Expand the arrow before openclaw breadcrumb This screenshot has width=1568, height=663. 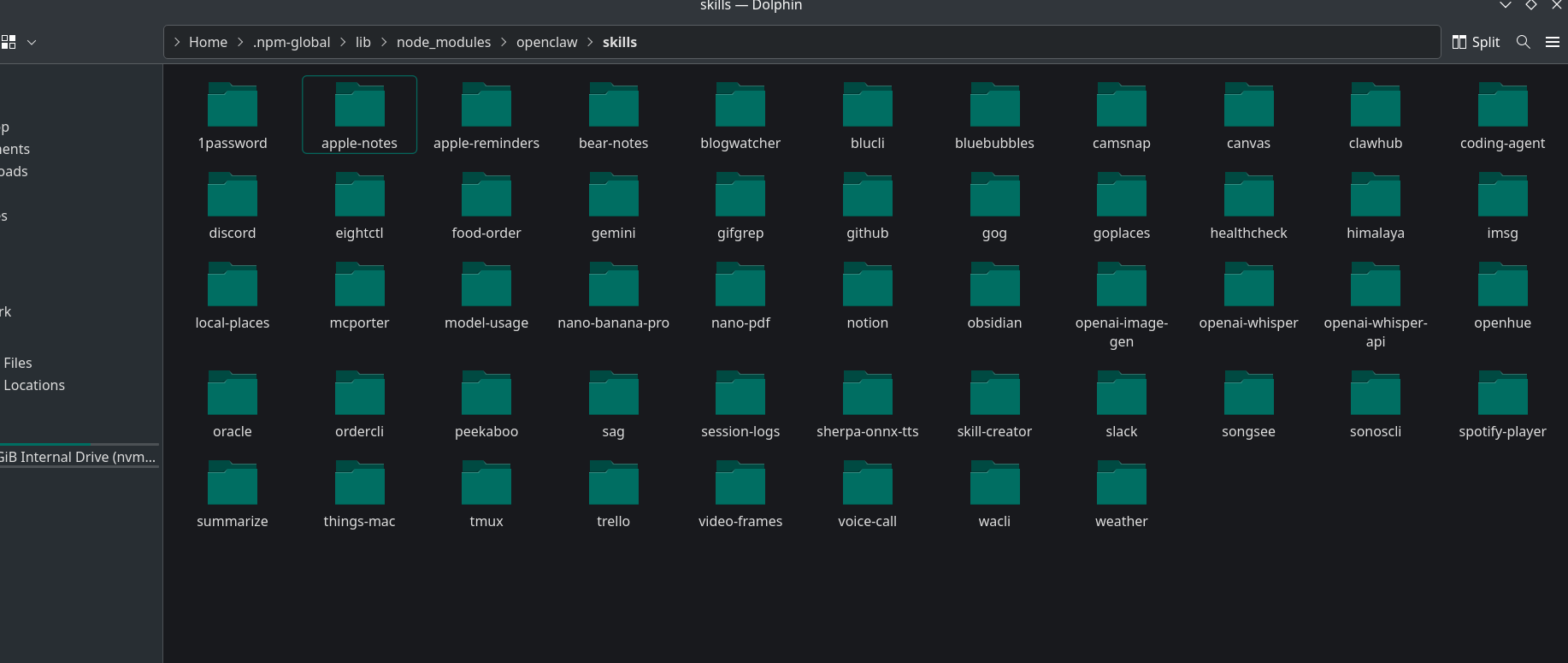504,42
